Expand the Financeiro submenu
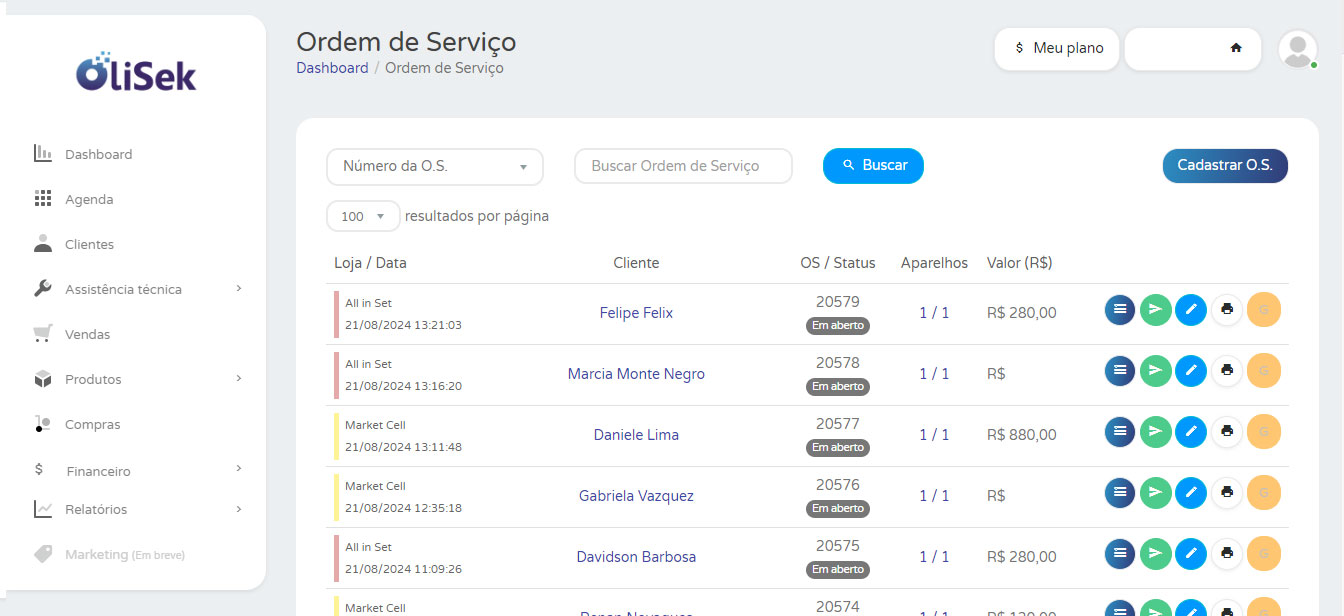The width and height of the screenshot is (1344, 616). 239,469
